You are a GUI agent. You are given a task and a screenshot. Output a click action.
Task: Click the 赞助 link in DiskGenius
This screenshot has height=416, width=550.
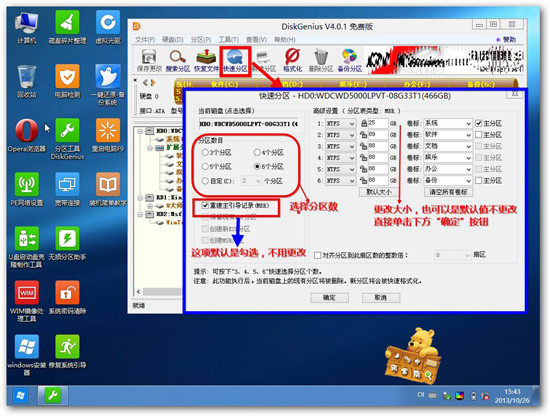(x=507, y=40)
